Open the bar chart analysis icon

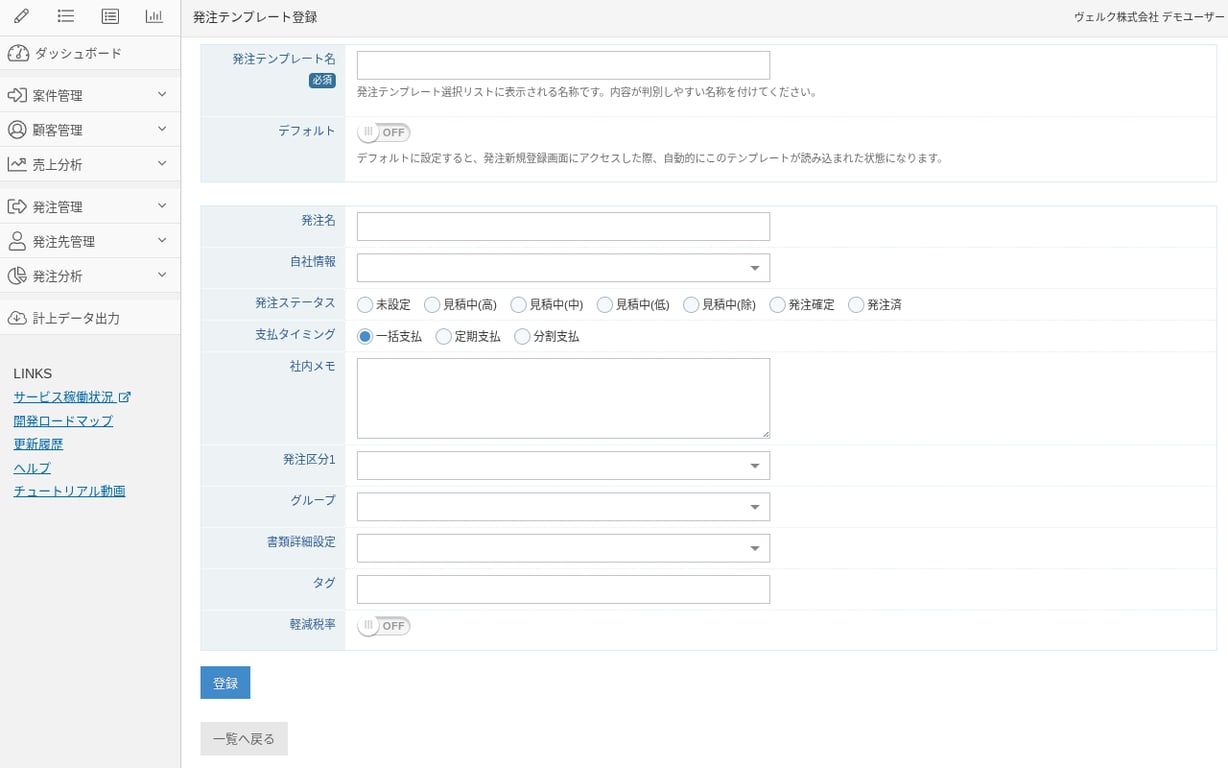pos(153,15)
